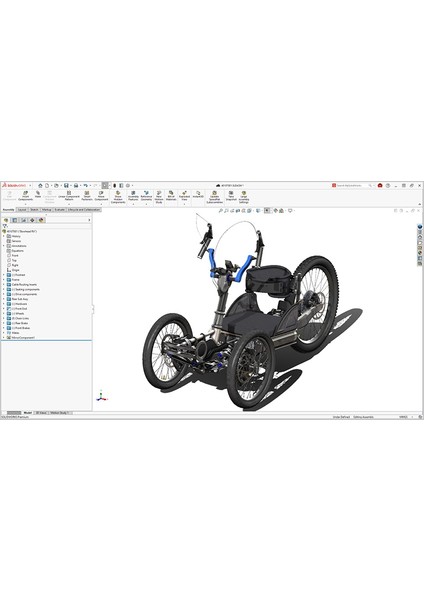Open the PropertyManager panel tab
424x600 pixels.
[15, 220]
